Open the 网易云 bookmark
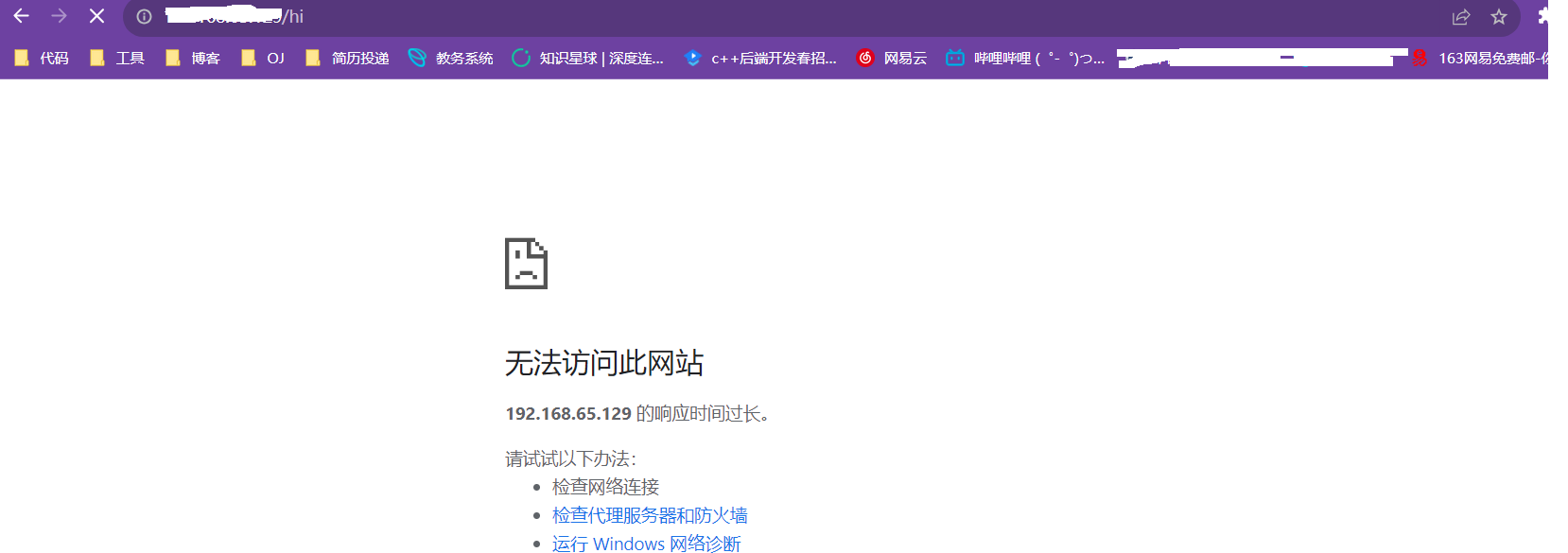 891,59
